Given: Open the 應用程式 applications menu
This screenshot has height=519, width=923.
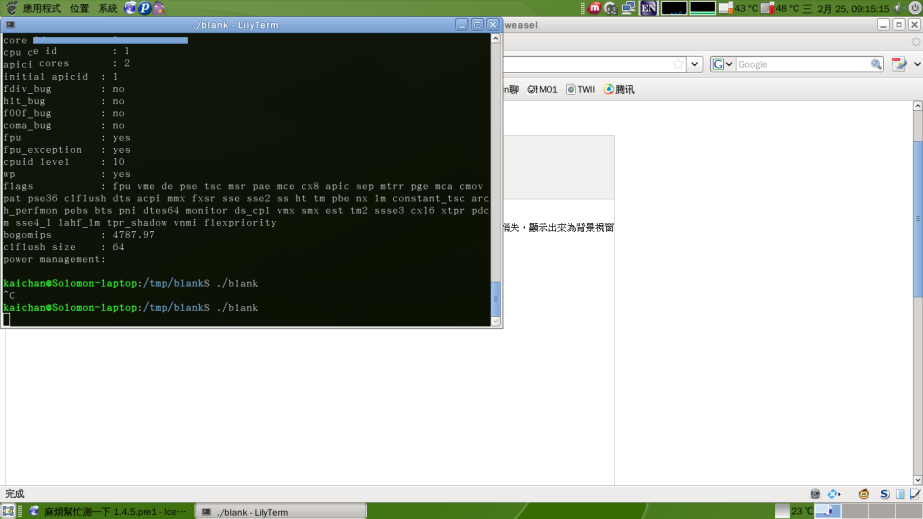Looking at the screenshot, I should coord(34,8).
